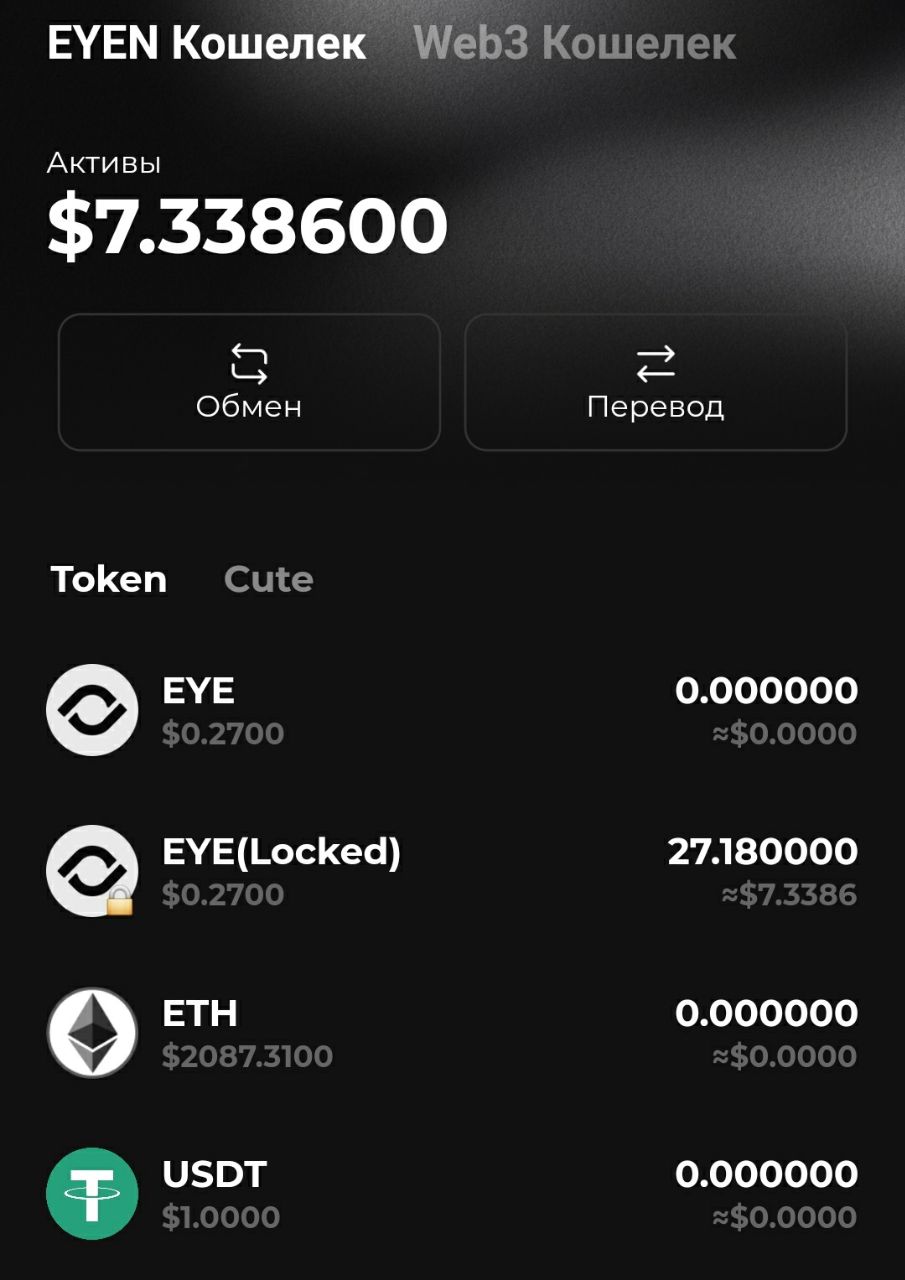
Task: Switch to the Cute tab
Action: click(x=269, y=579)
